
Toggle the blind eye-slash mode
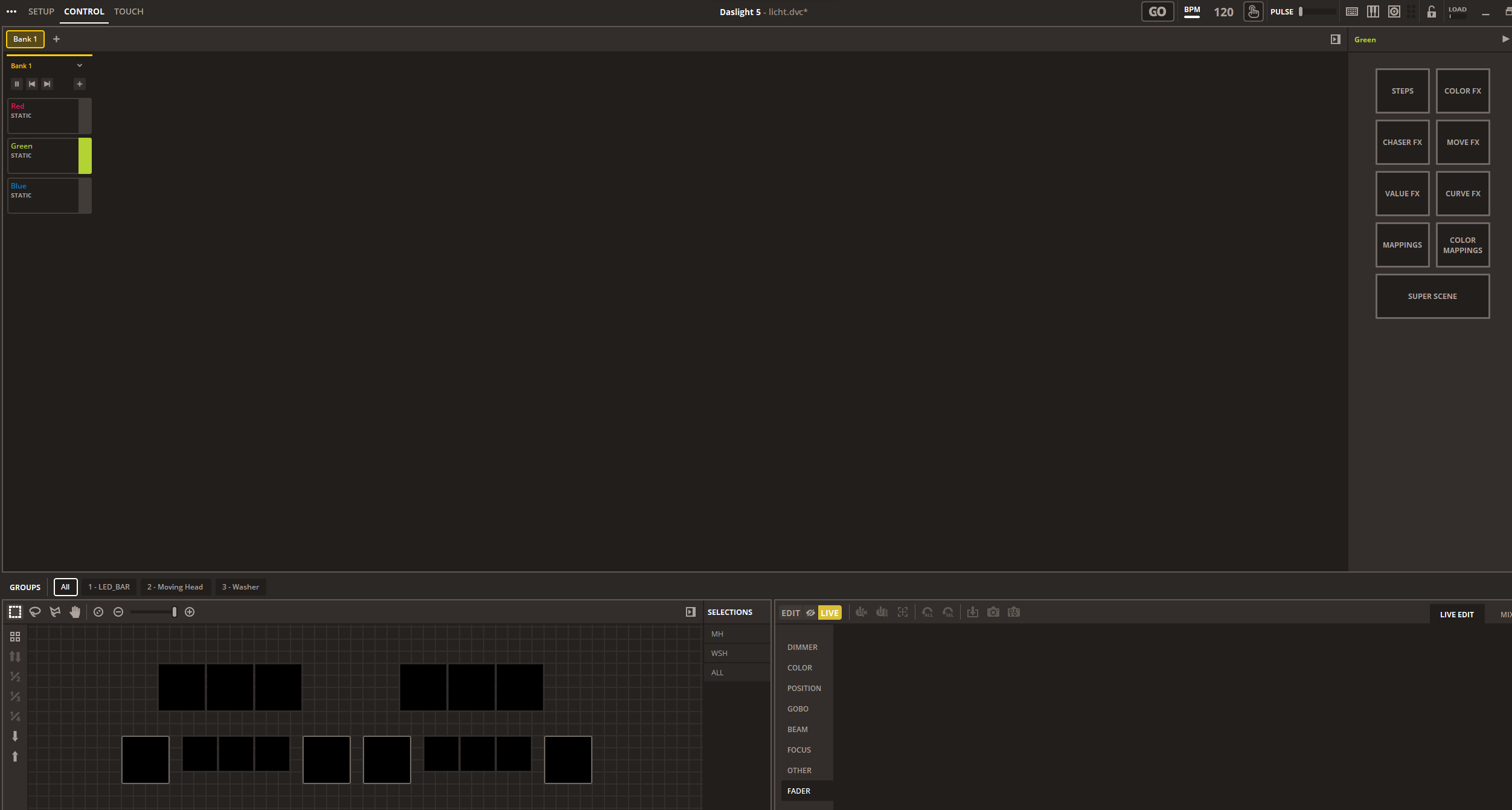[810, 612]
